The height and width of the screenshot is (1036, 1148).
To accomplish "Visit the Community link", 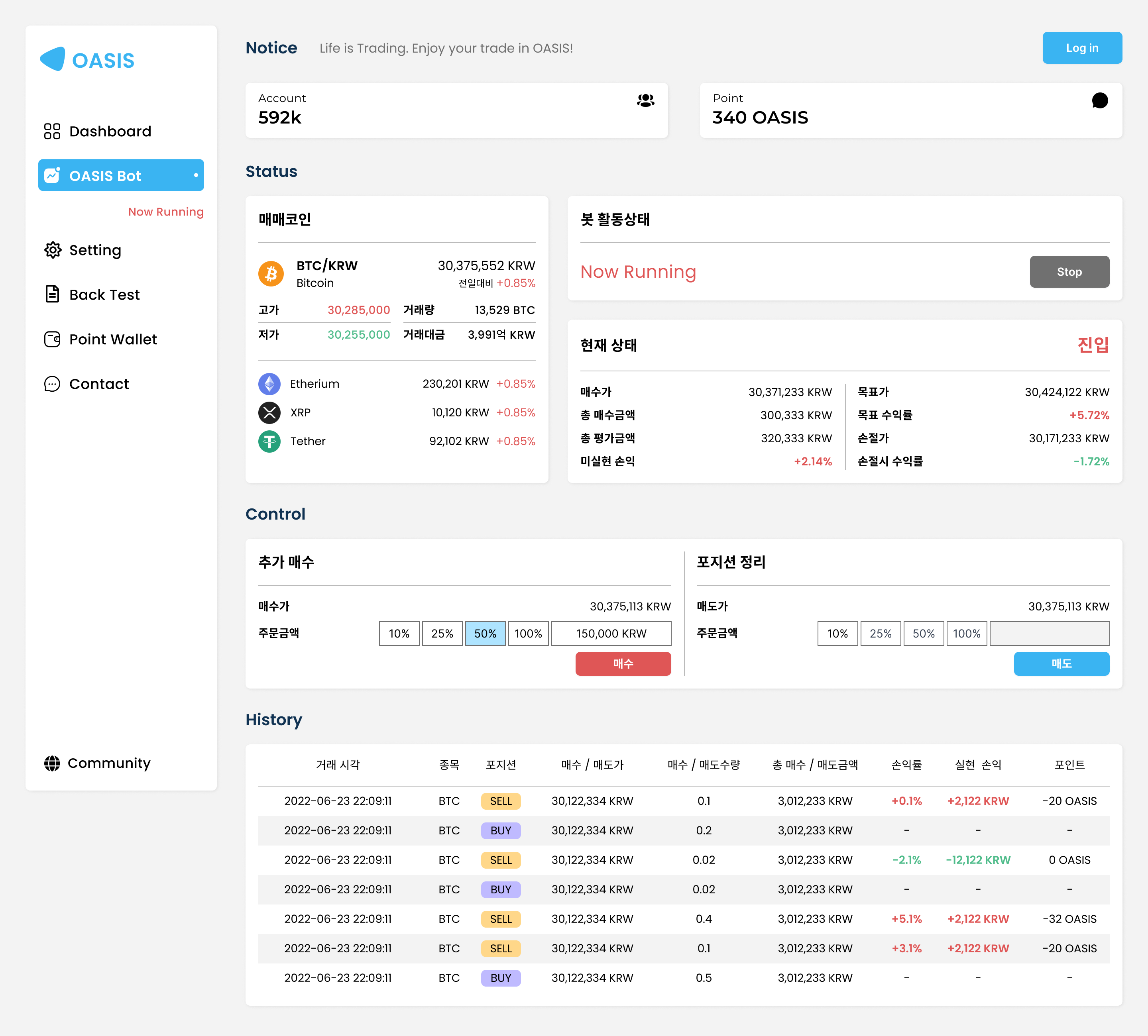I will (97, 763).
